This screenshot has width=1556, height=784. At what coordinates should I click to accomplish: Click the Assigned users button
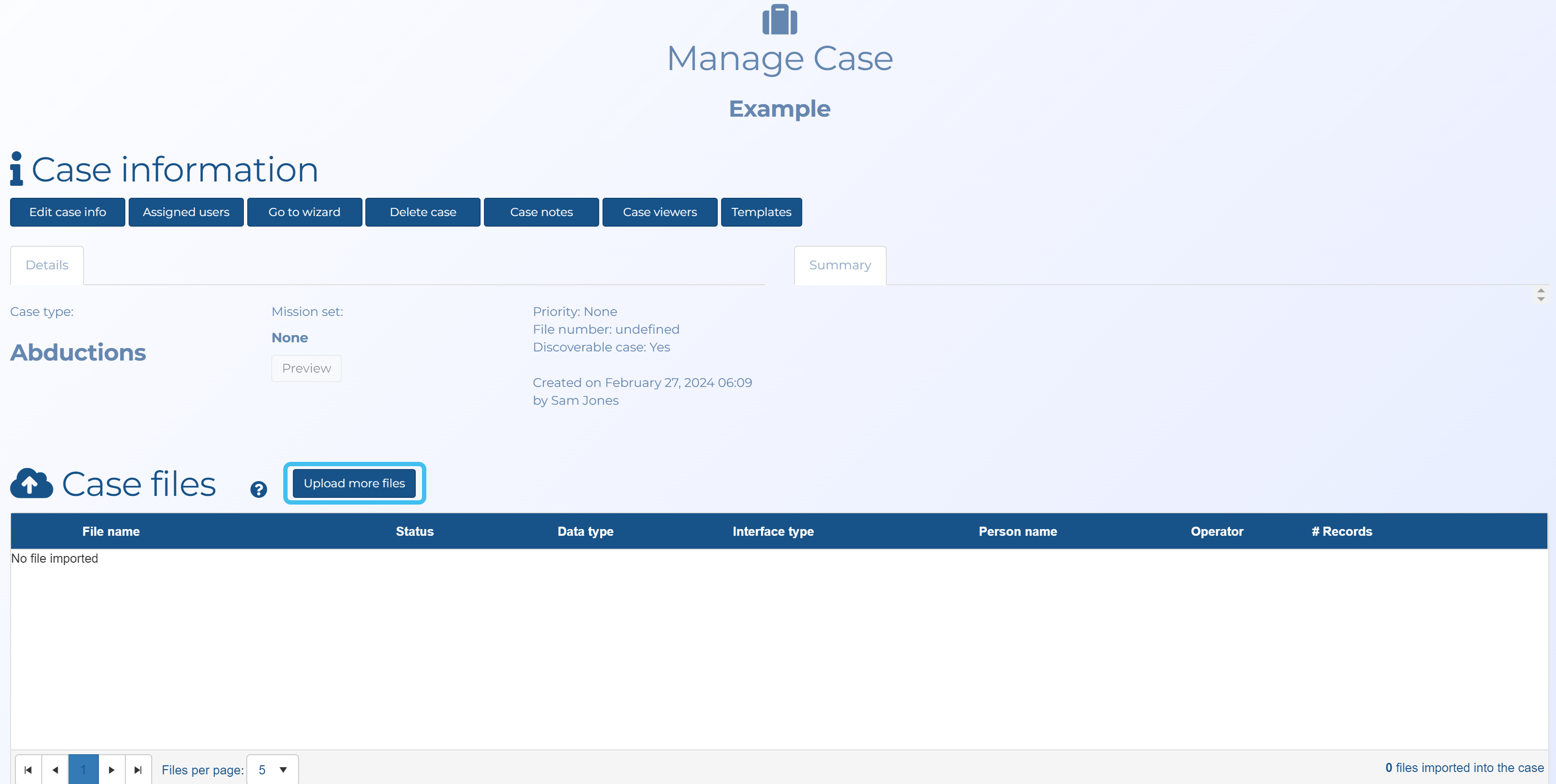(186, 212)
